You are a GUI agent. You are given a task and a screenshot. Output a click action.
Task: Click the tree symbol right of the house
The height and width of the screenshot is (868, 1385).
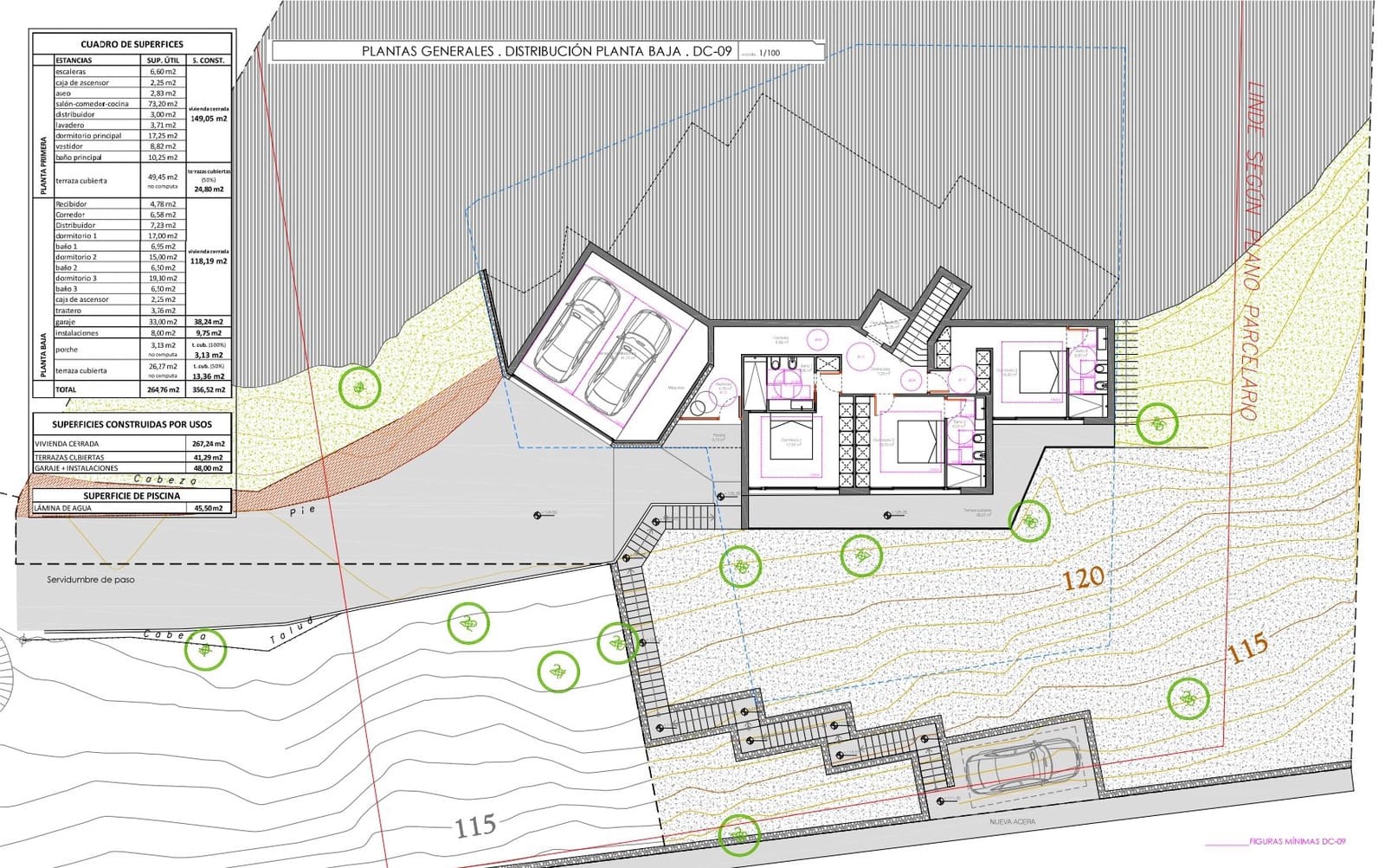[1157, 423]
